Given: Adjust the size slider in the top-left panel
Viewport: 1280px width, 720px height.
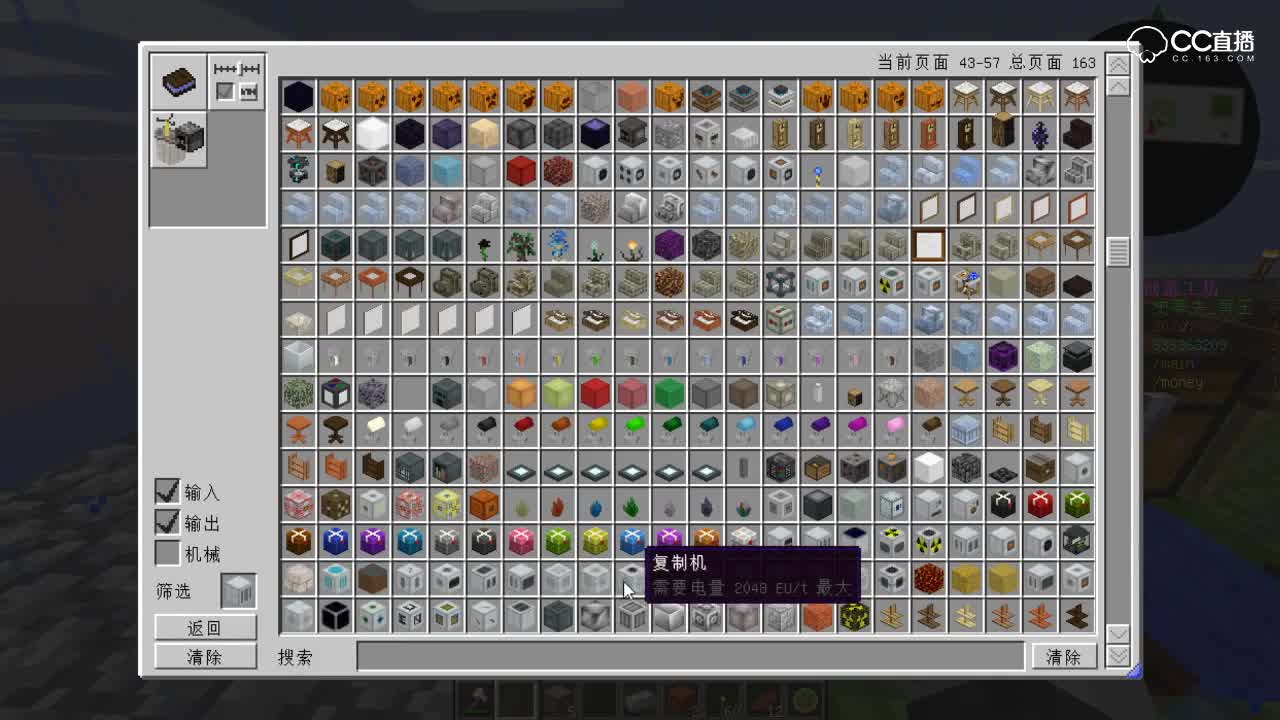Looking at the screenshot, I should (x=237, y=68).
